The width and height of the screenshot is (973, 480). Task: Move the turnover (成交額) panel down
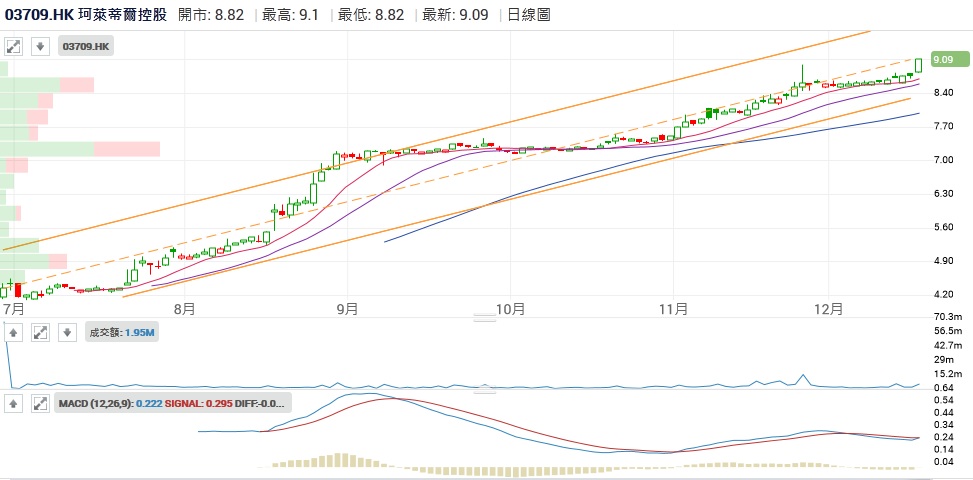66,332
